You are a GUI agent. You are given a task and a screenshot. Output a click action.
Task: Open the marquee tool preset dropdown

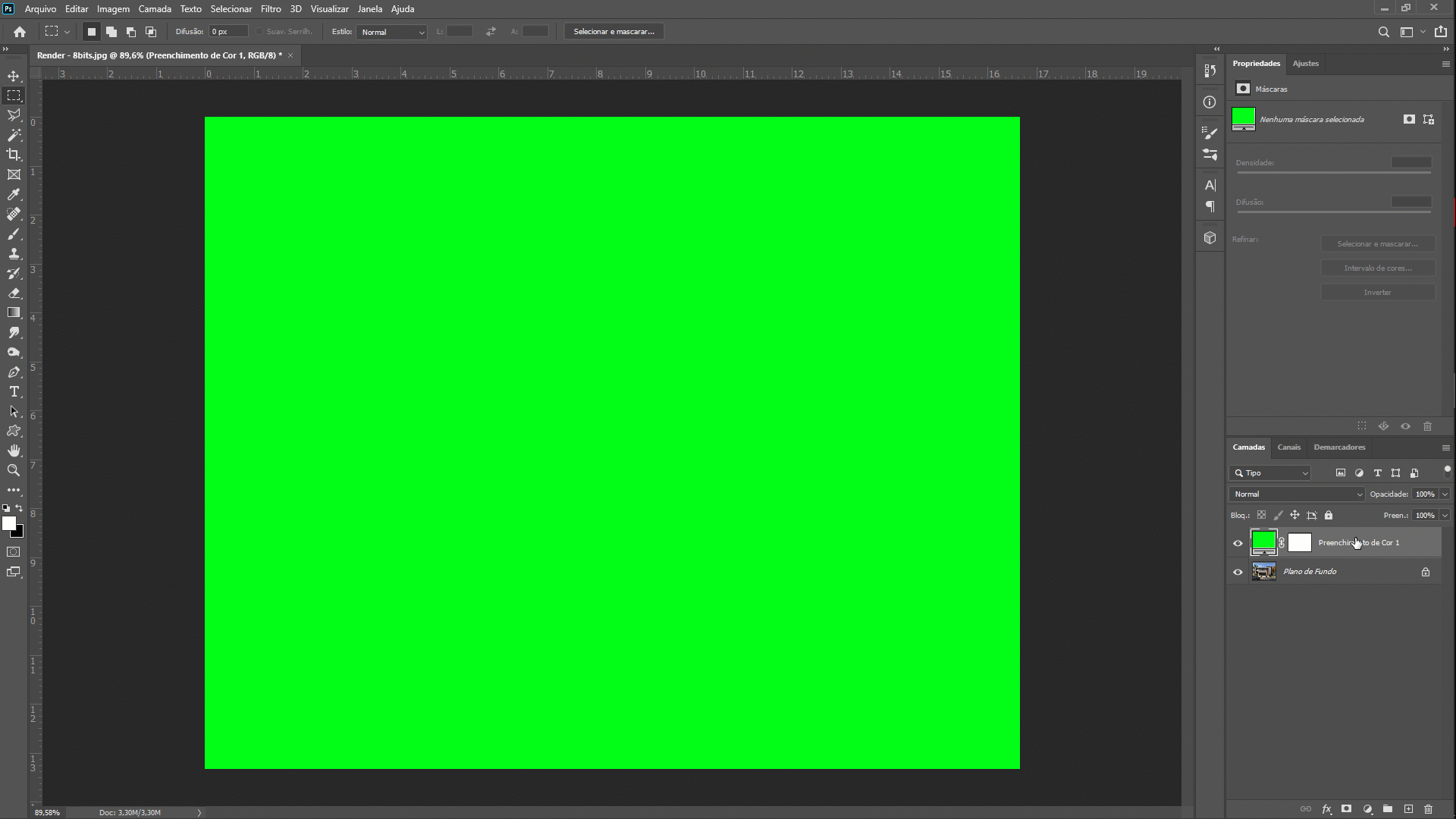[67, 32]
